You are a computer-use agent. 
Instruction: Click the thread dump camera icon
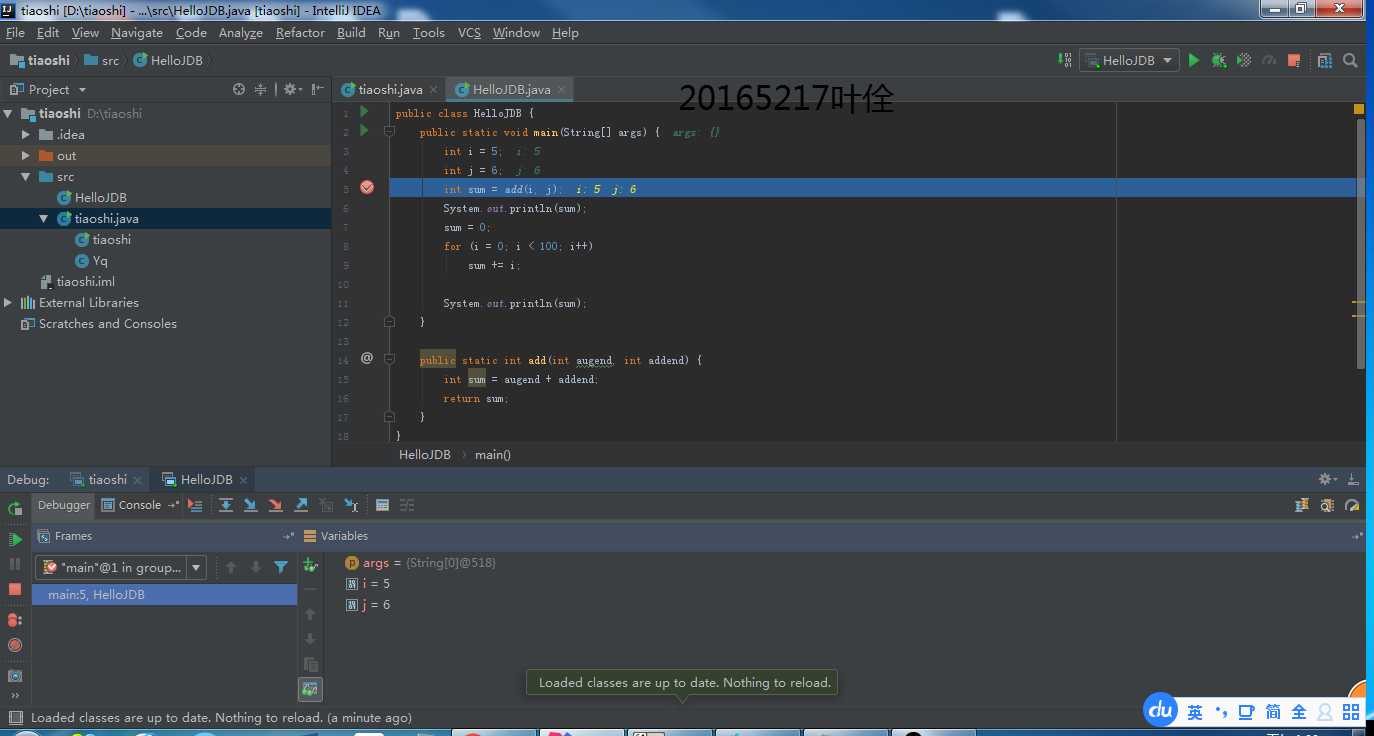tap(15, 676)
